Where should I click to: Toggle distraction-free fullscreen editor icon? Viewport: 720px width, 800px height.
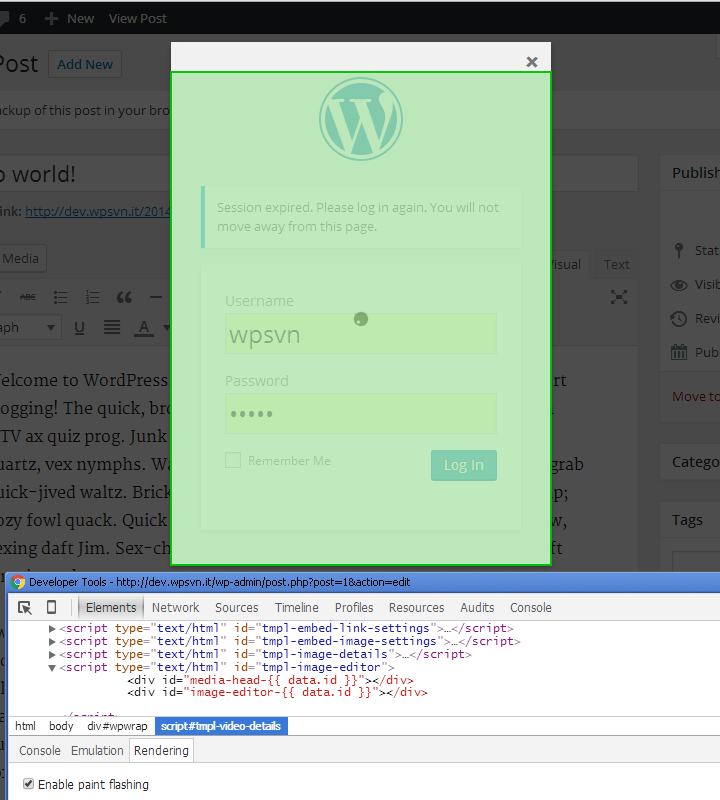(619, 297)
